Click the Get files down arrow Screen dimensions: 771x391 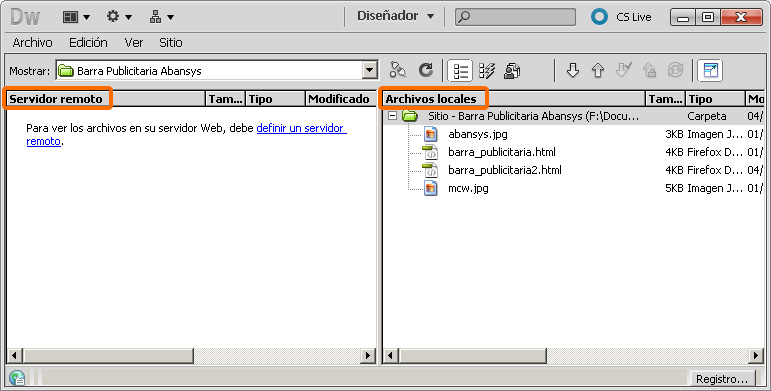(572, 70)
